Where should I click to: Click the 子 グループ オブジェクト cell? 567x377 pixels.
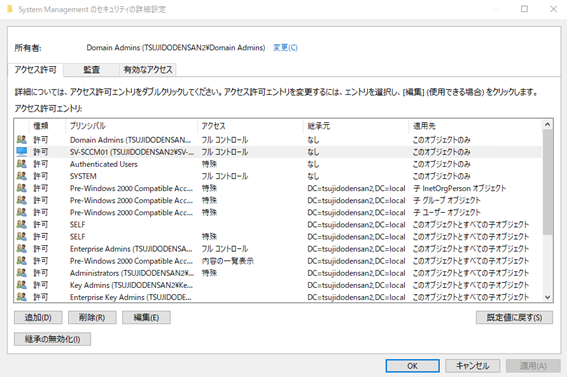(x=447, y=201)
